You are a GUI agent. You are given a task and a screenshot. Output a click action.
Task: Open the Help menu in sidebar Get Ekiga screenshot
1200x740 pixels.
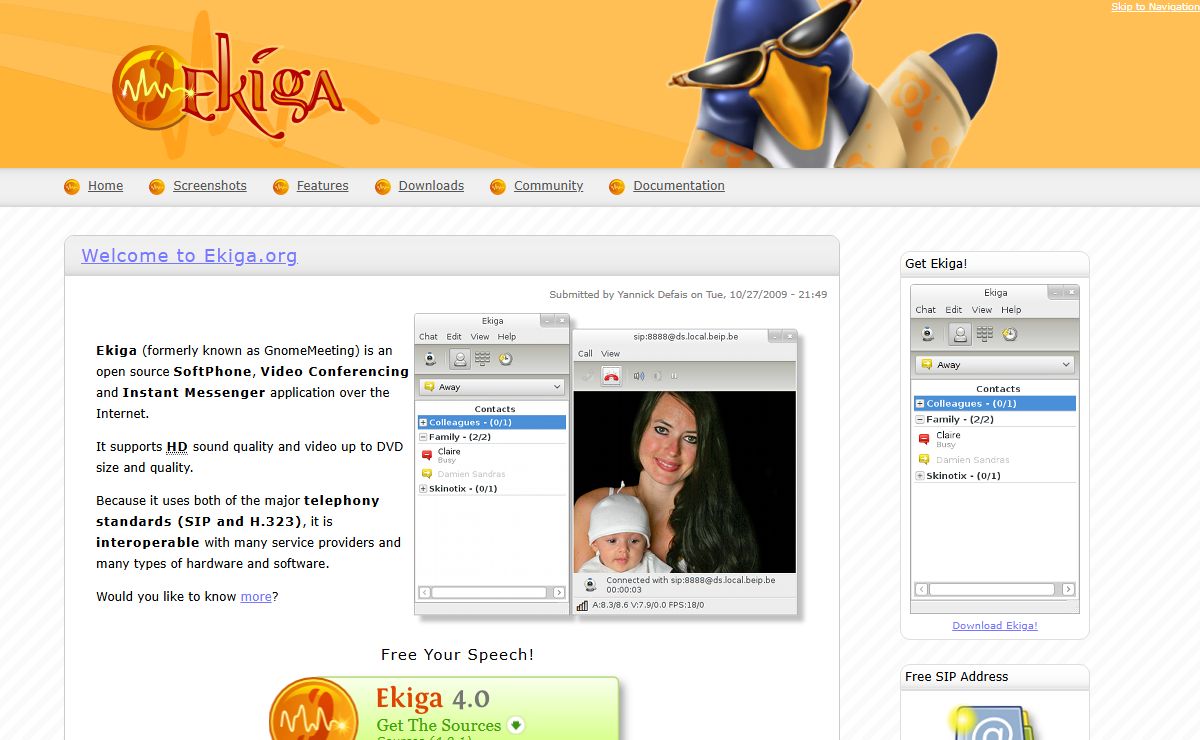point(1011,310)
